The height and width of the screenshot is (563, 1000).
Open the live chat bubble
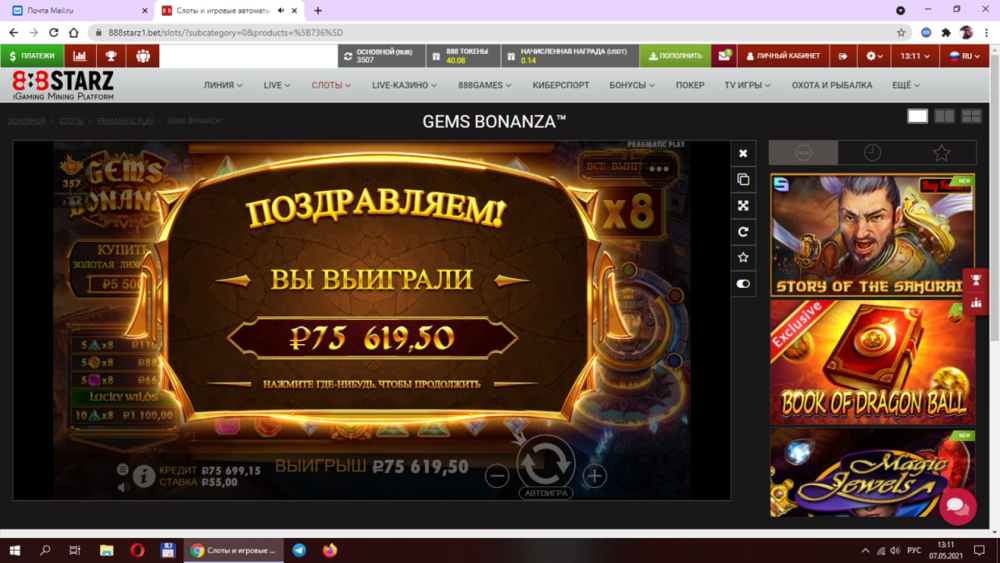coord(957,506)
